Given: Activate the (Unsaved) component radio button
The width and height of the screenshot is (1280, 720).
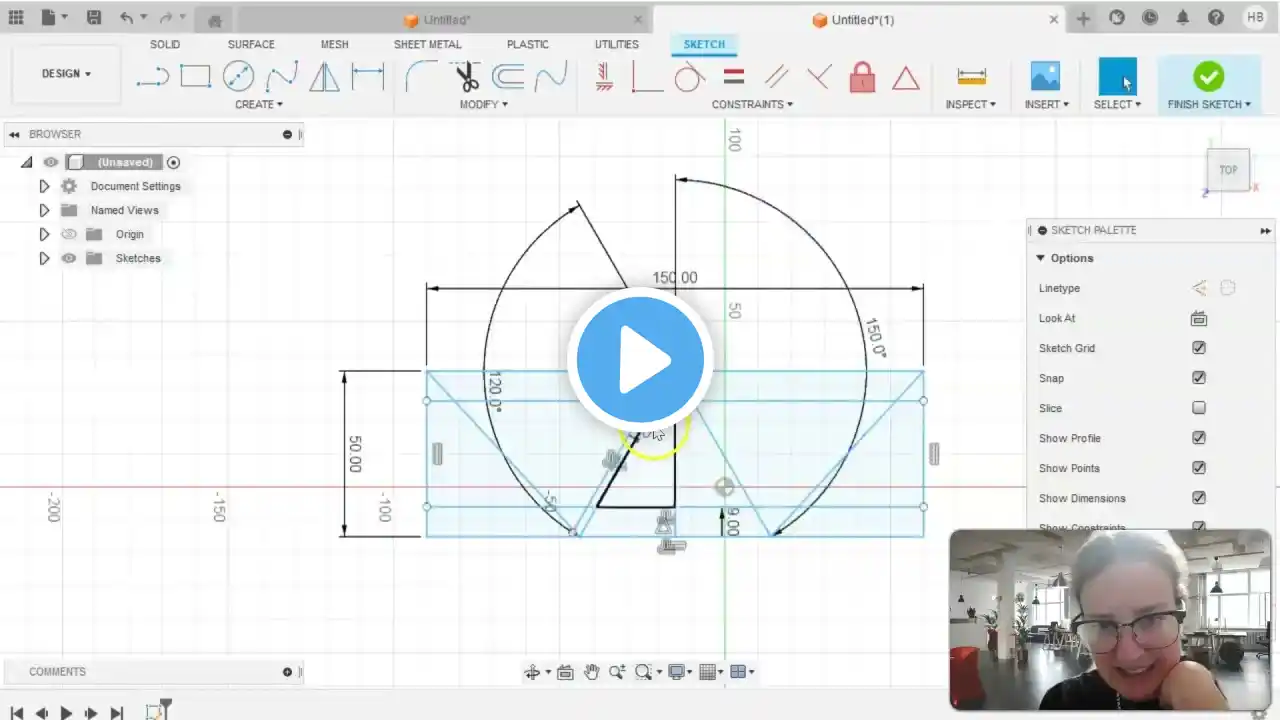Looking at the screenshot, I should point(174,162).
